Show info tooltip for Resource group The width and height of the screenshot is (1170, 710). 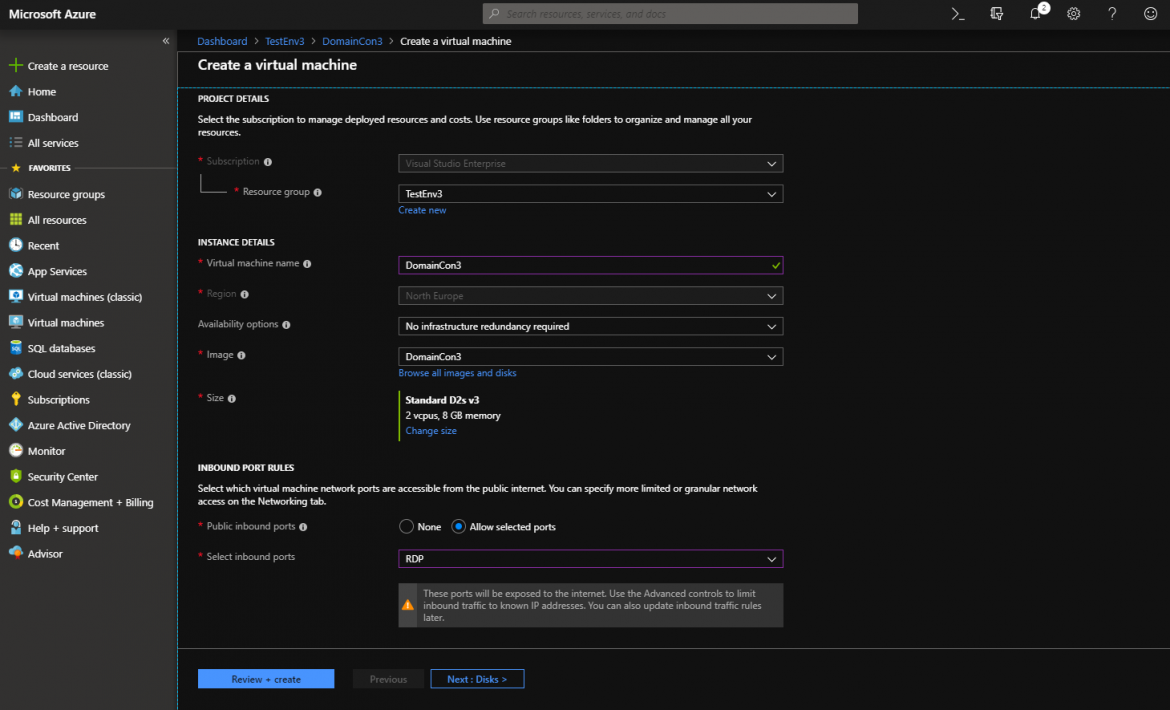(x=317, y=192)
